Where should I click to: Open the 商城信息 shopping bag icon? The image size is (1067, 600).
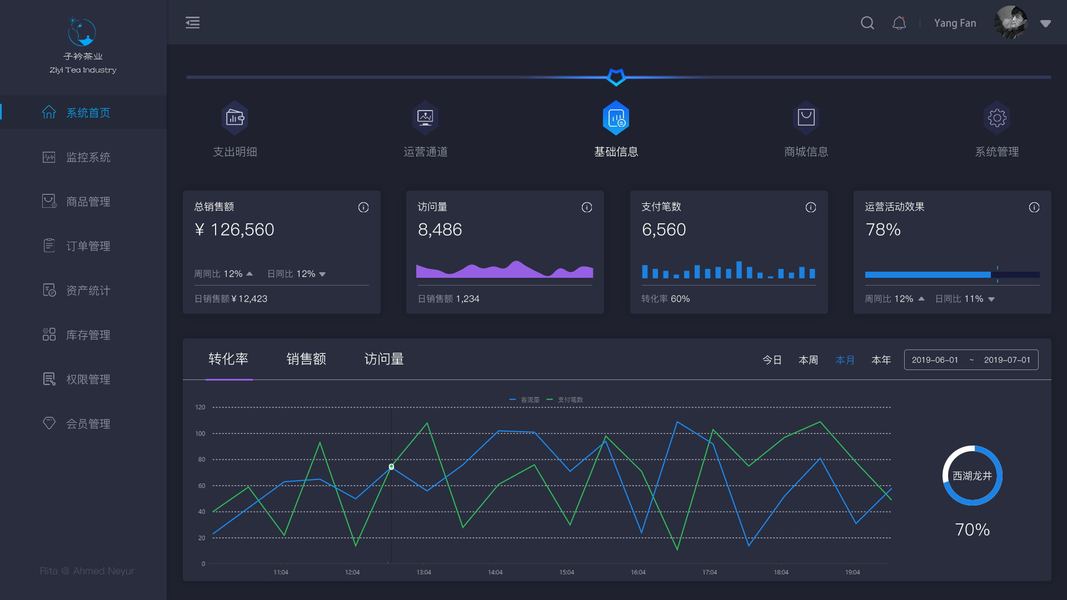pos(806,118)
